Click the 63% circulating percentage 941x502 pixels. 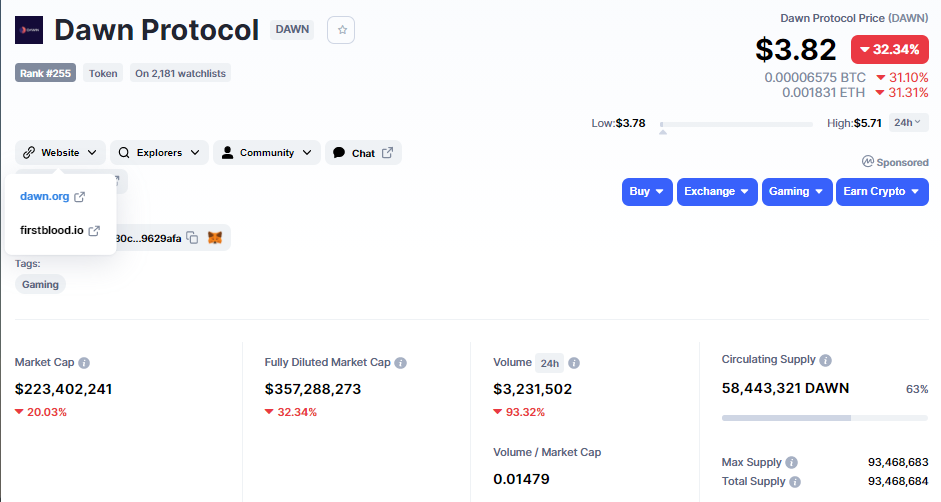[x=917, y=389]
